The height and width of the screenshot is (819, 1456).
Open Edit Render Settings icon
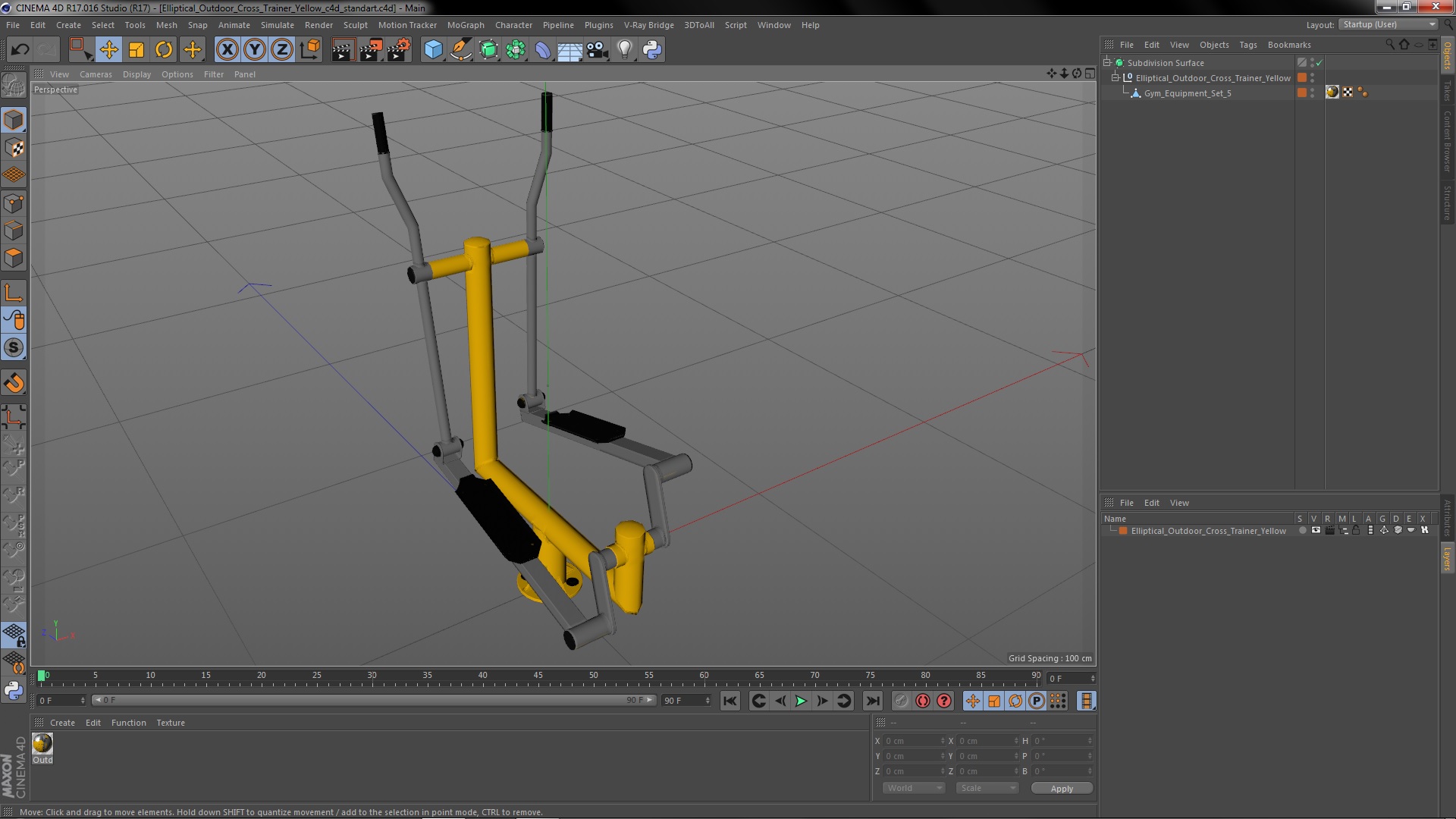pos(399,50)
